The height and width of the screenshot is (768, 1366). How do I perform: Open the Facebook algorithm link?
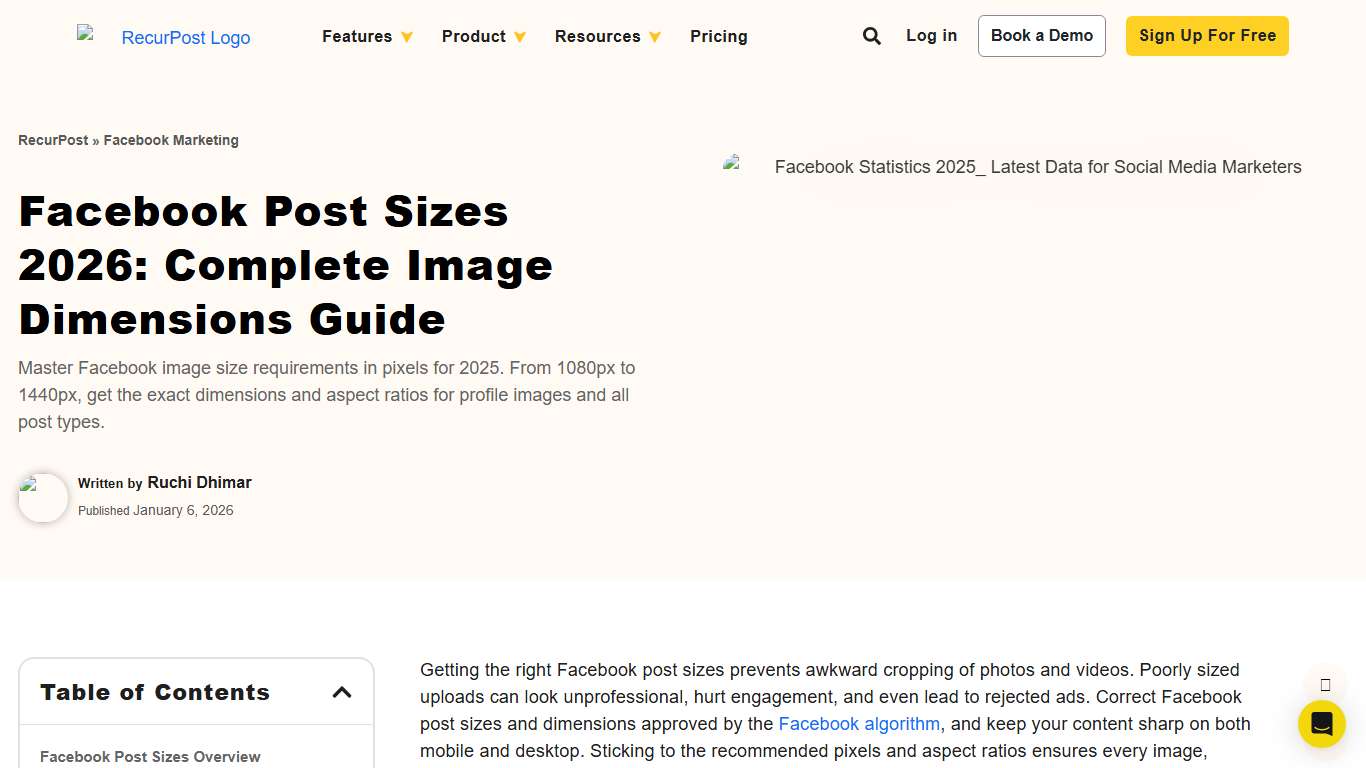point(858,723)
